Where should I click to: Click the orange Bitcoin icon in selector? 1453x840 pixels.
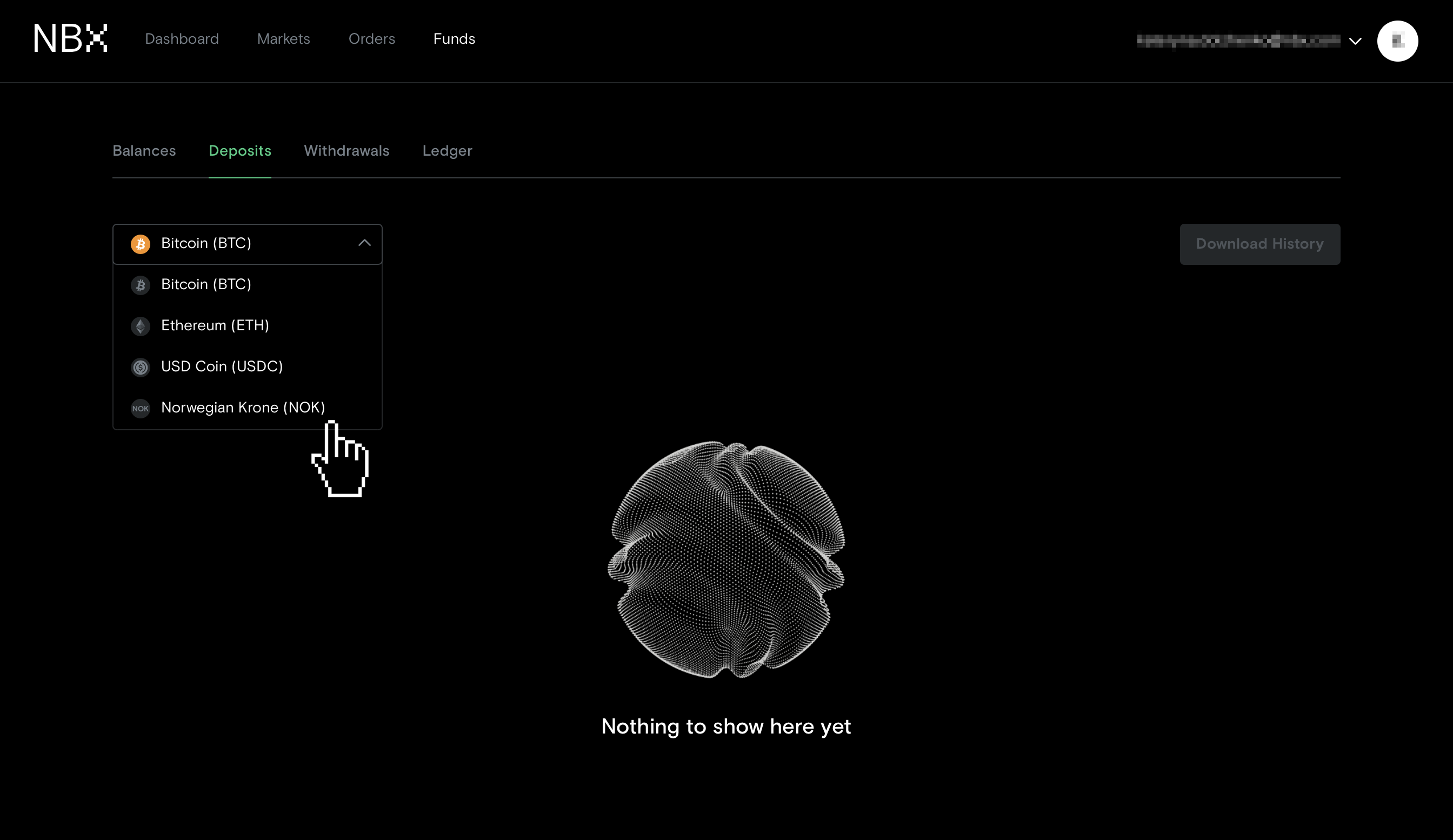point(140,244)
